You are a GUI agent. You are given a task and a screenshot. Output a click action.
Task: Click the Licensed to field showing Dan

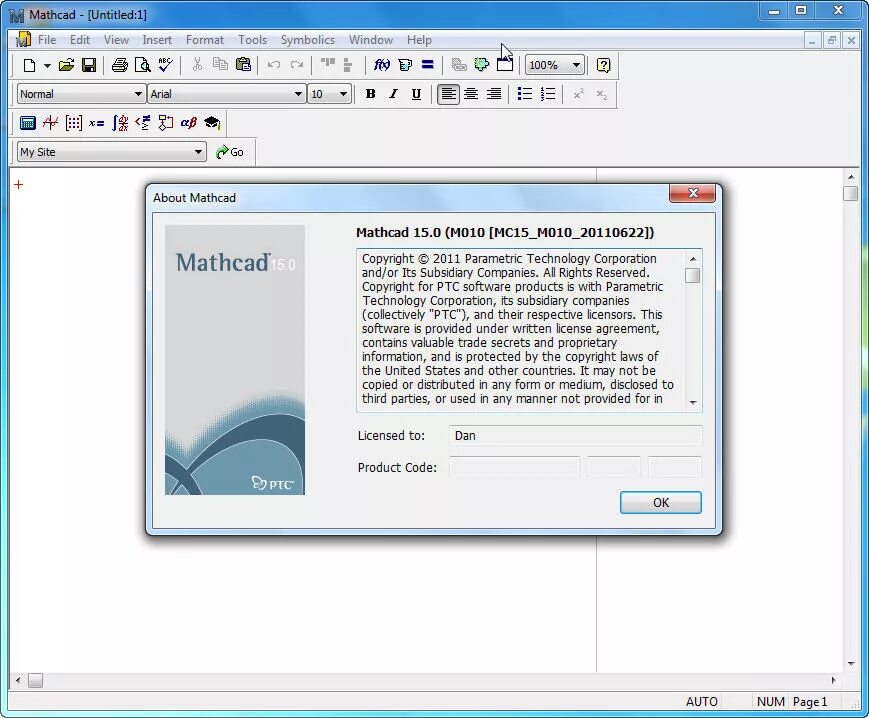tap(575, 435)
